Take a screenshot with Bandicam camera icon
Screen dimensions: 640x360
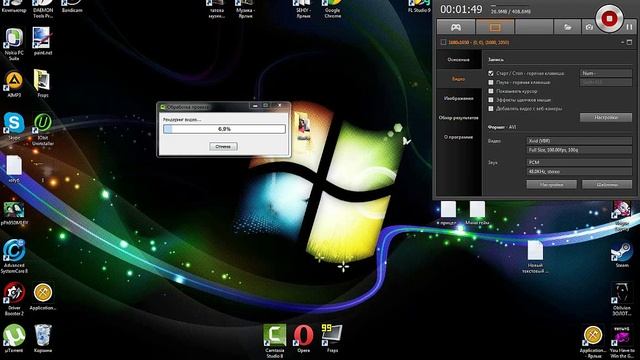point(589,27)
